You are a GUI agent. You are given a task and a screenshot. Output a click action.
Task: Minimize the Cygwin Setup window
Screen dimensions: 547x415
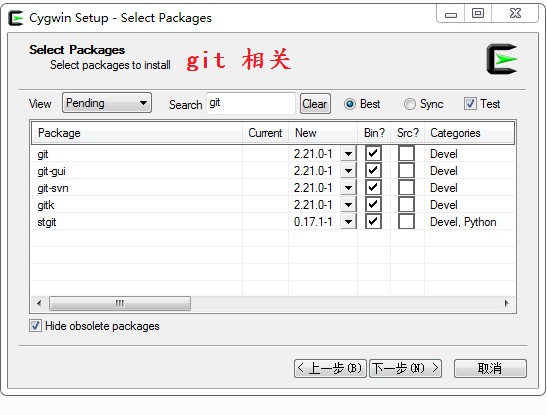pos(451,14)
